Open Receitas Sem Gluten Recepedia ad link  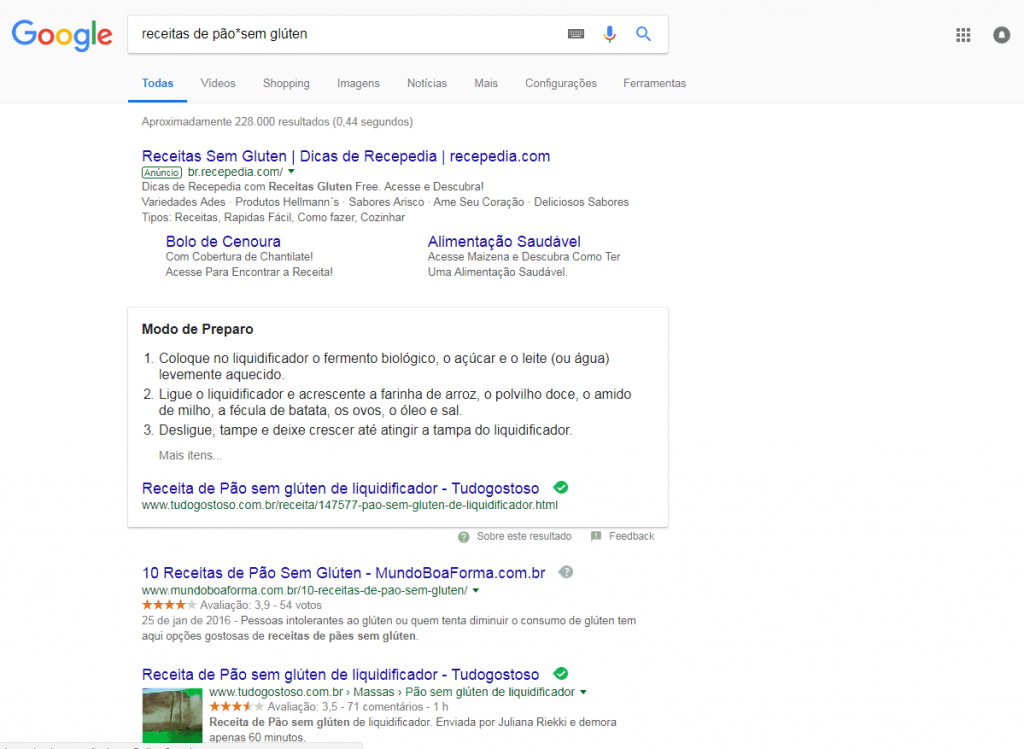pos(346,156)
